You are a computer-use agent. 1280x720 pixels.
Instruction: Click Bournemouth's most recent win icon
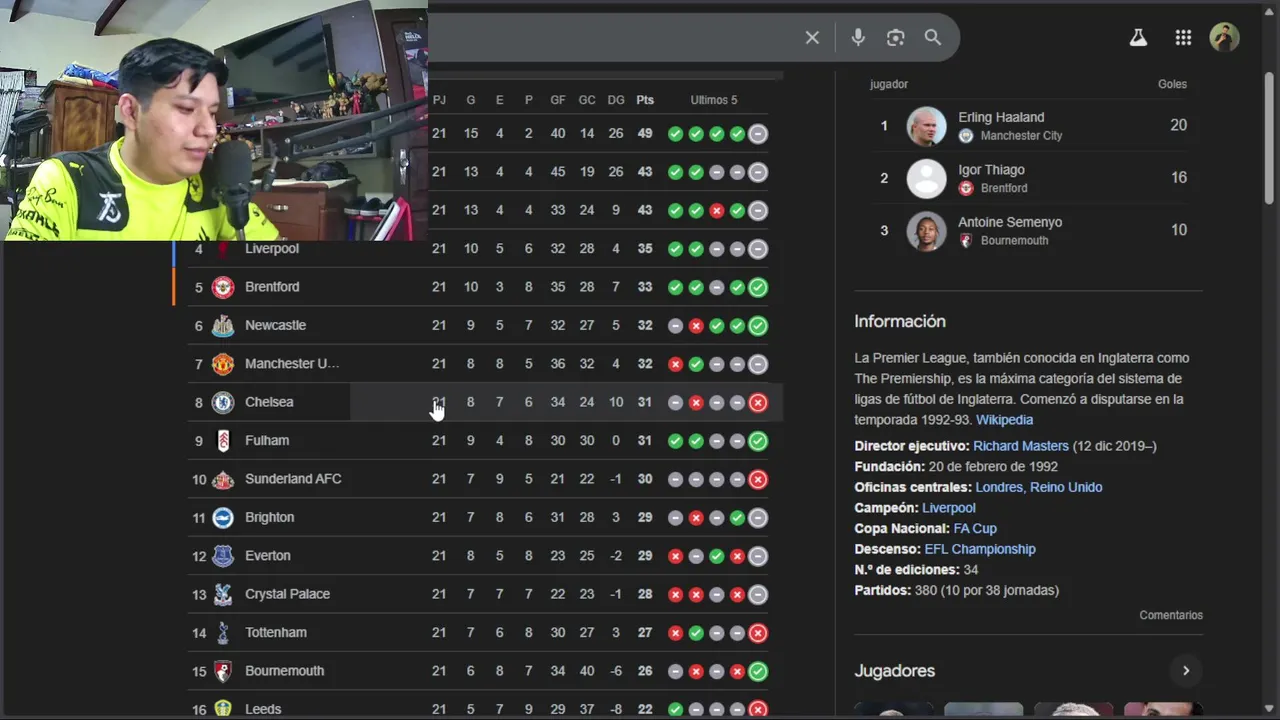coord(758,671)
